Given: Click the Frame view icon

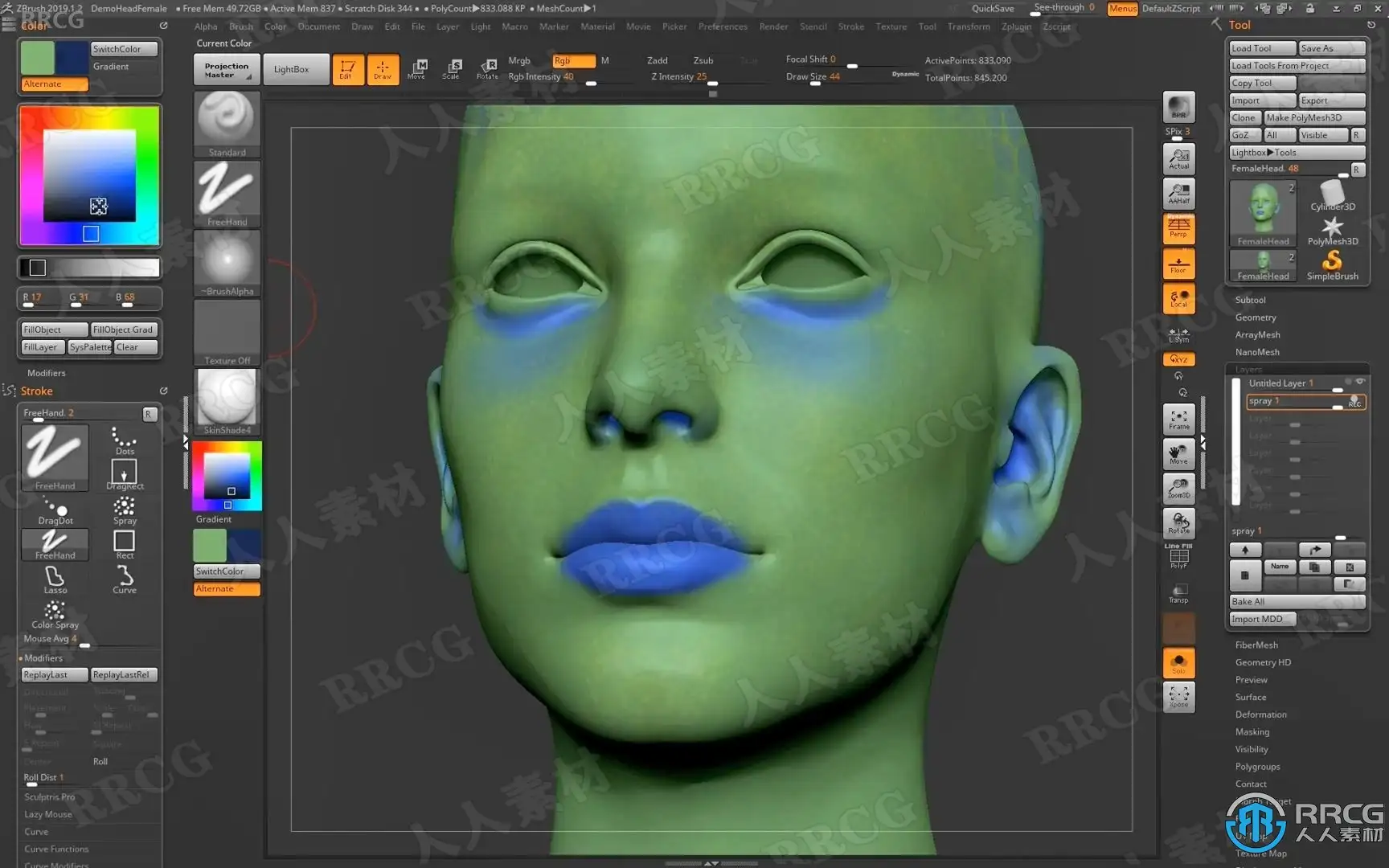Looking at the screenshot, I should coord(1178,419).
